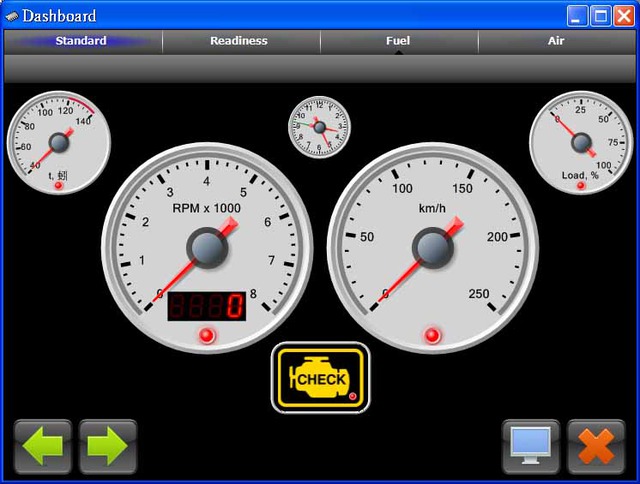640x484 pixels.
Task: Click the temperature gauge dial
Action: (x=59, y=142)
